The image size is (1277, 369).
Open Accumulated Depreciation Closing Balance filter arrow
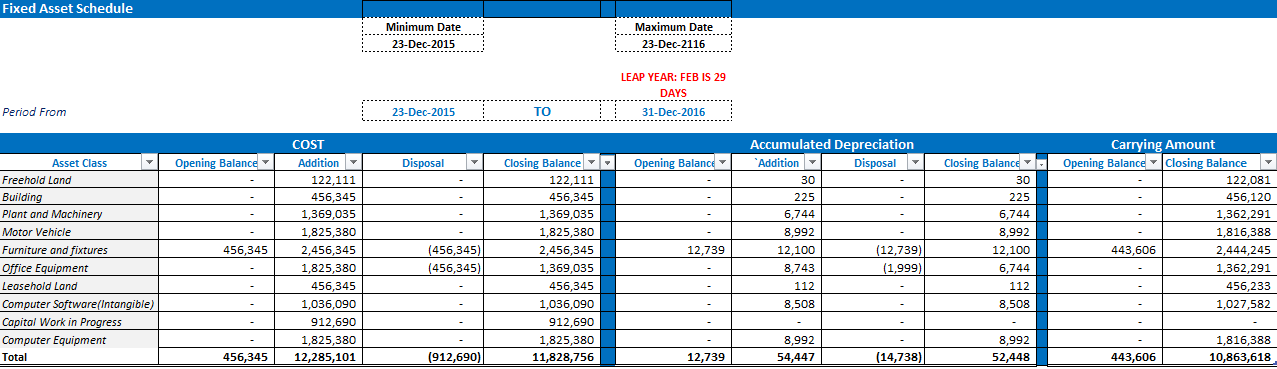point(1027,163)
